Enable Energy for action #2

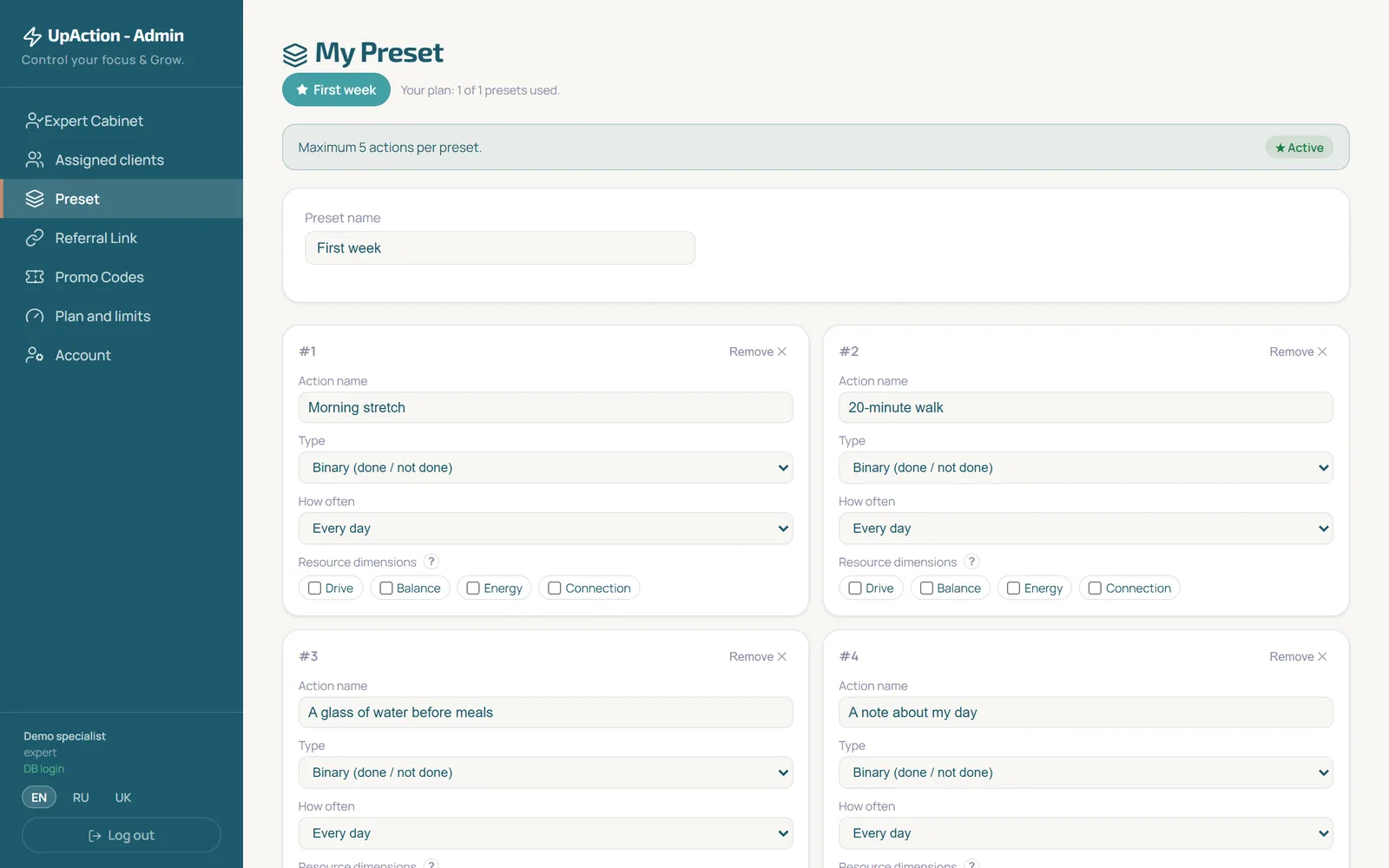click(x=1013, y=588)
